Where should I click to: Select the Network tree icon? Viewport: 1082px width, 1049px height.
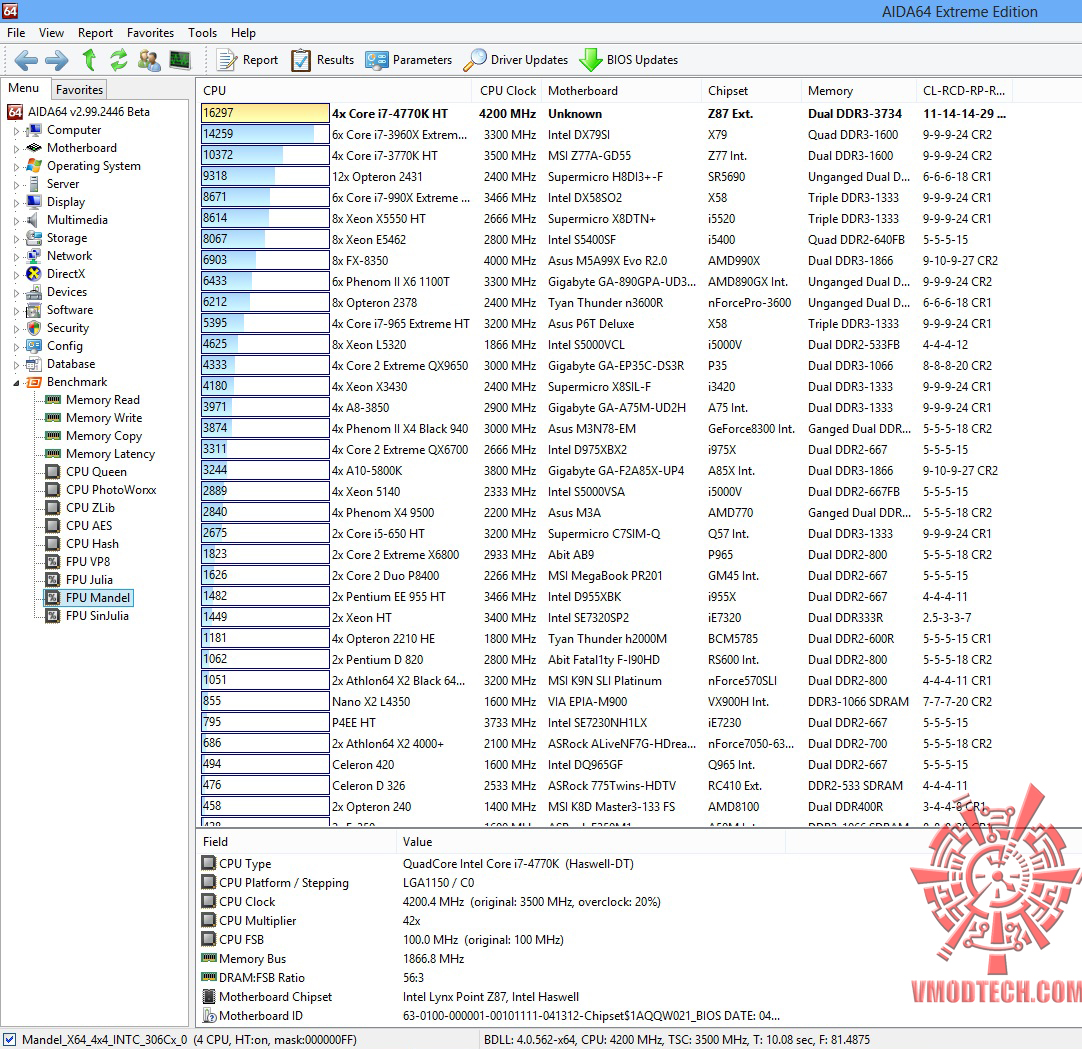(x=34, y=255)
